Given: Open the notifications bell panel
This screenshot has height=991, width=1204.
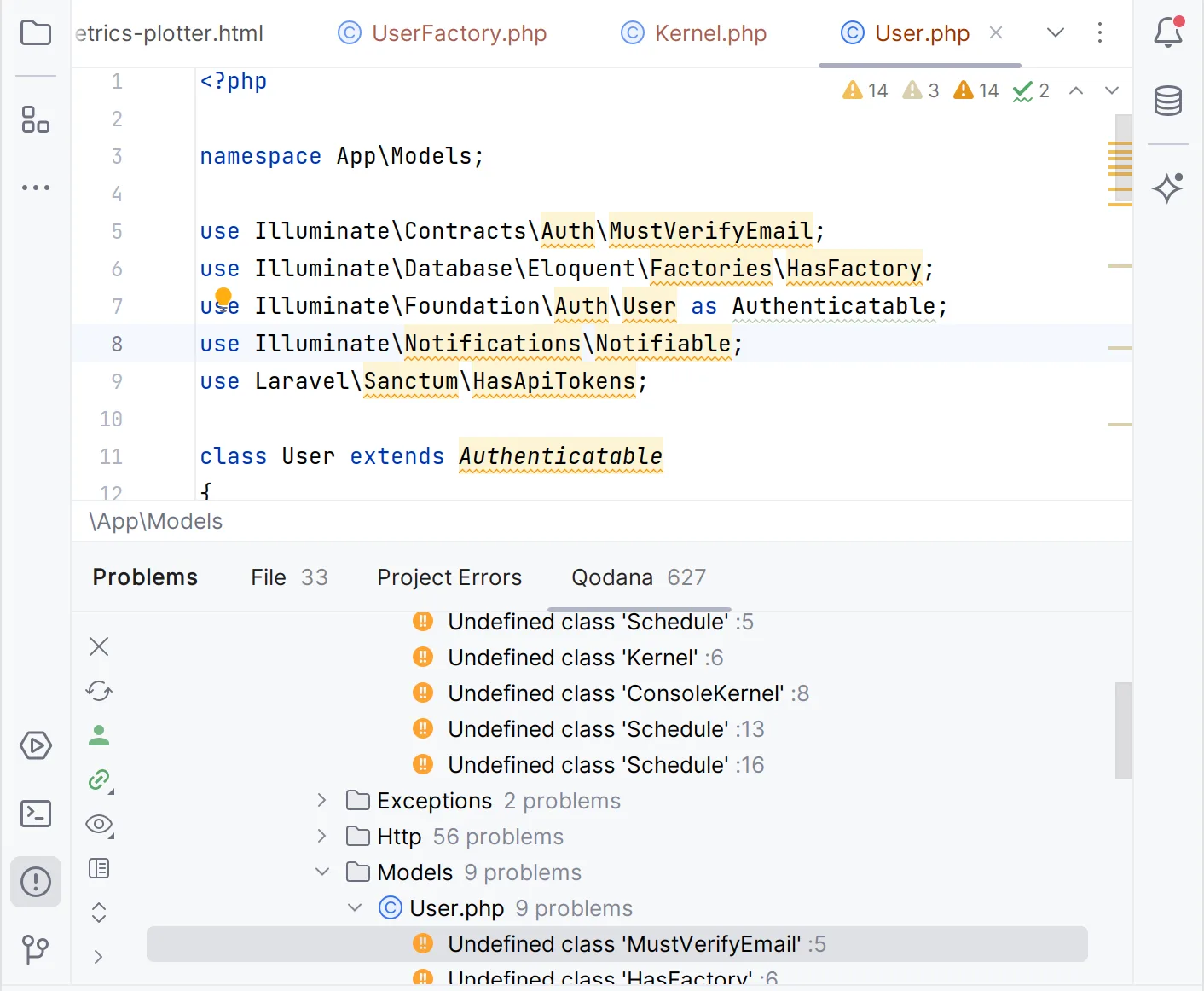Looking at the screenshot, I should pyautogui.click(x=1168, y=32).
